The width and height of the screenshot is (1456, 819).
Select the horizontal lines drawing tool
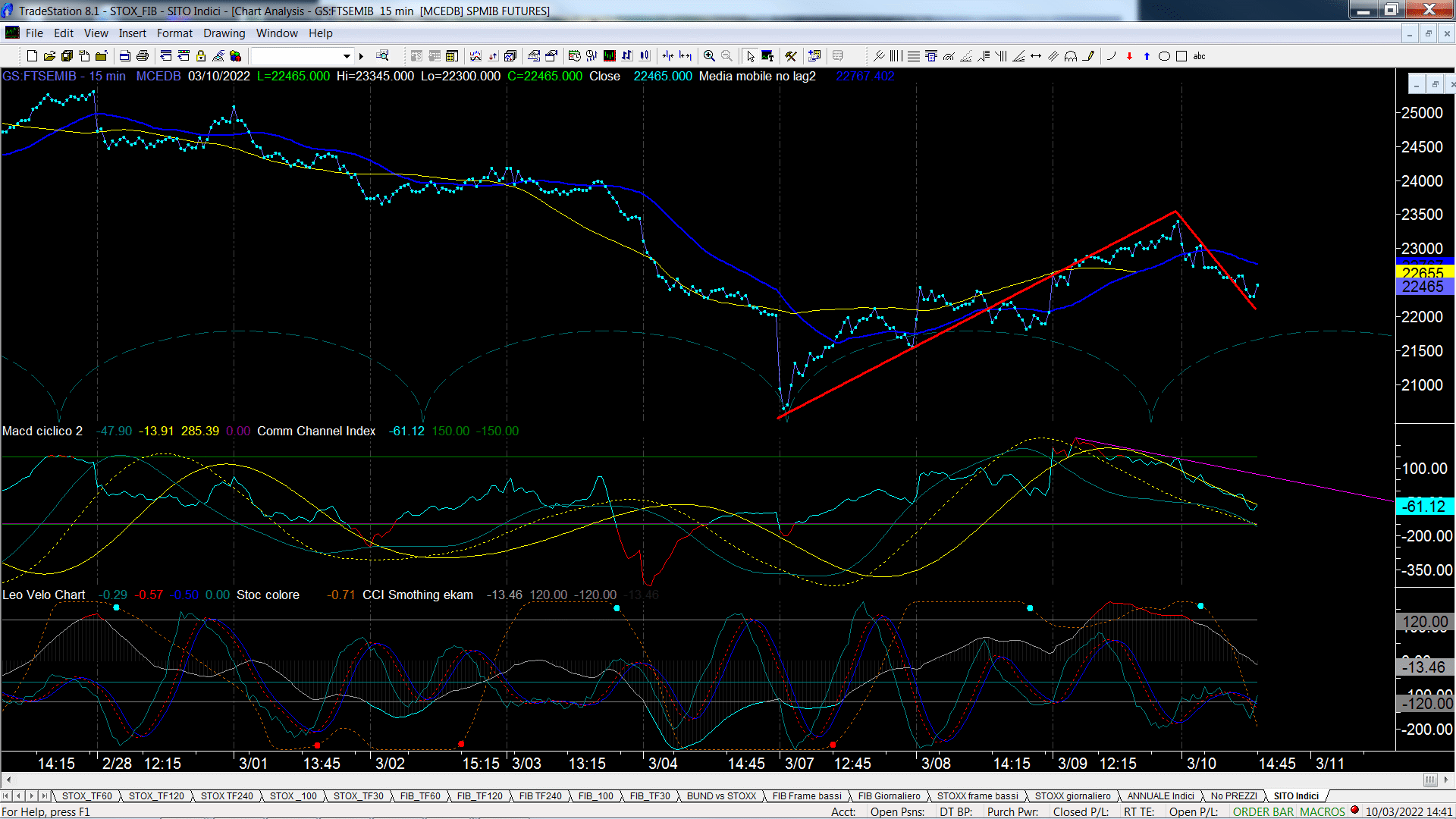(x=914, y=56)
